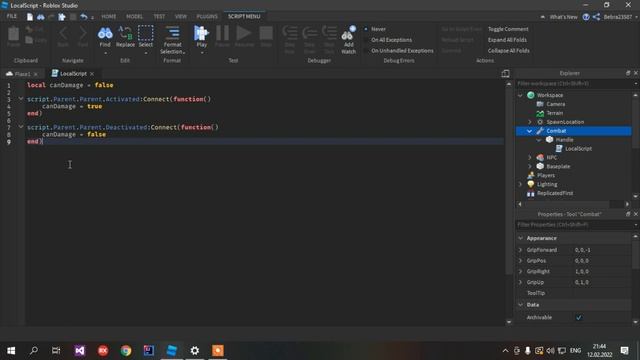The image size is (640, 360).
Task: Click the help question mark icon
Action: 586,17
